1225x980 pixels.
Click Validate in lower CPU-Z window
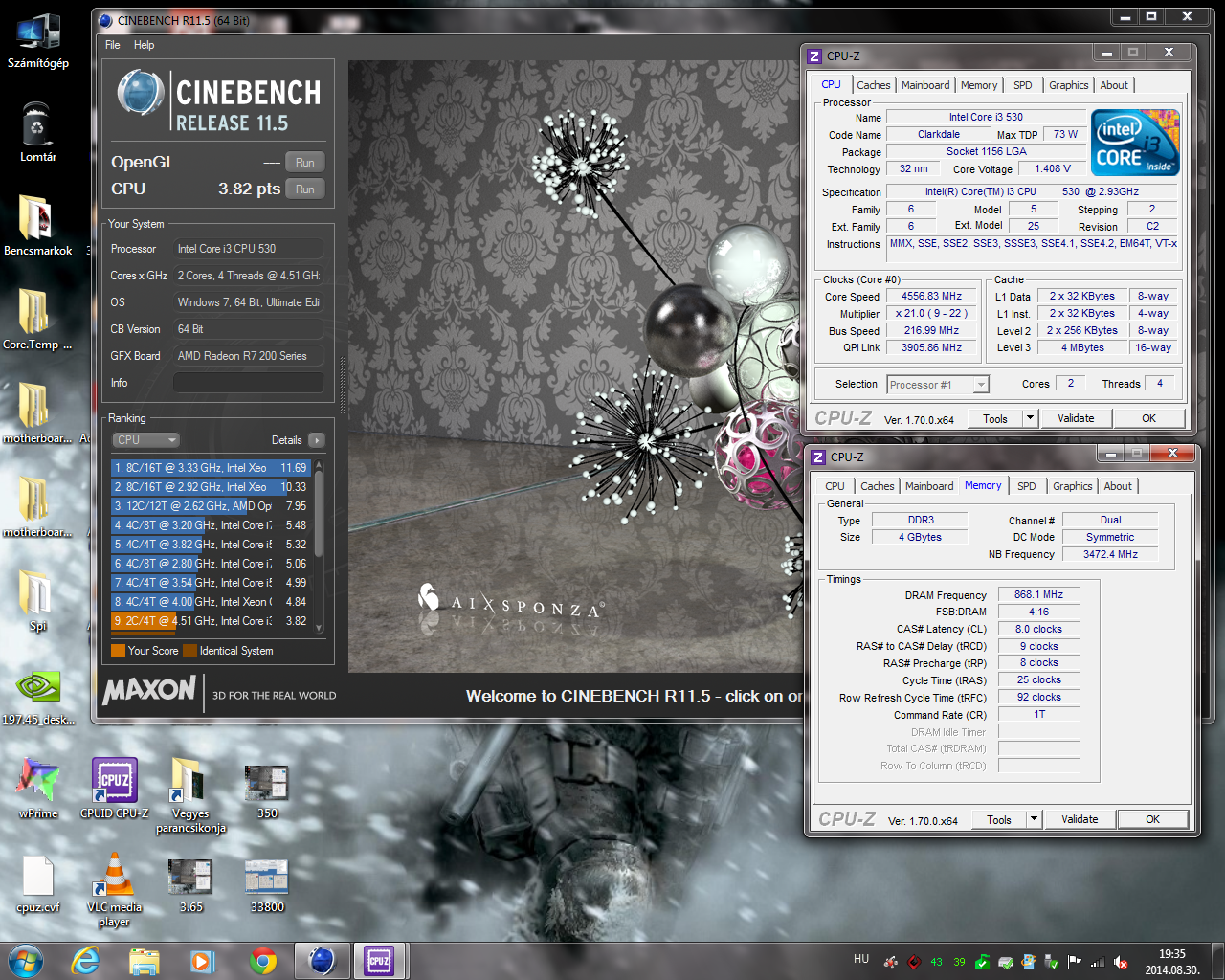(x=1080, y=819)
